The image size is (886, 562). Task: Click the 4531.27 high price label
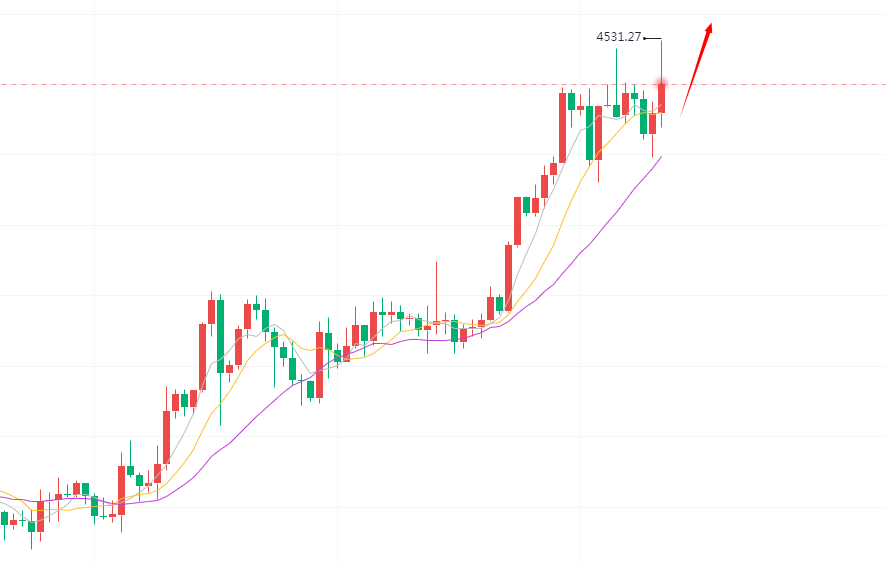(618, 37)
